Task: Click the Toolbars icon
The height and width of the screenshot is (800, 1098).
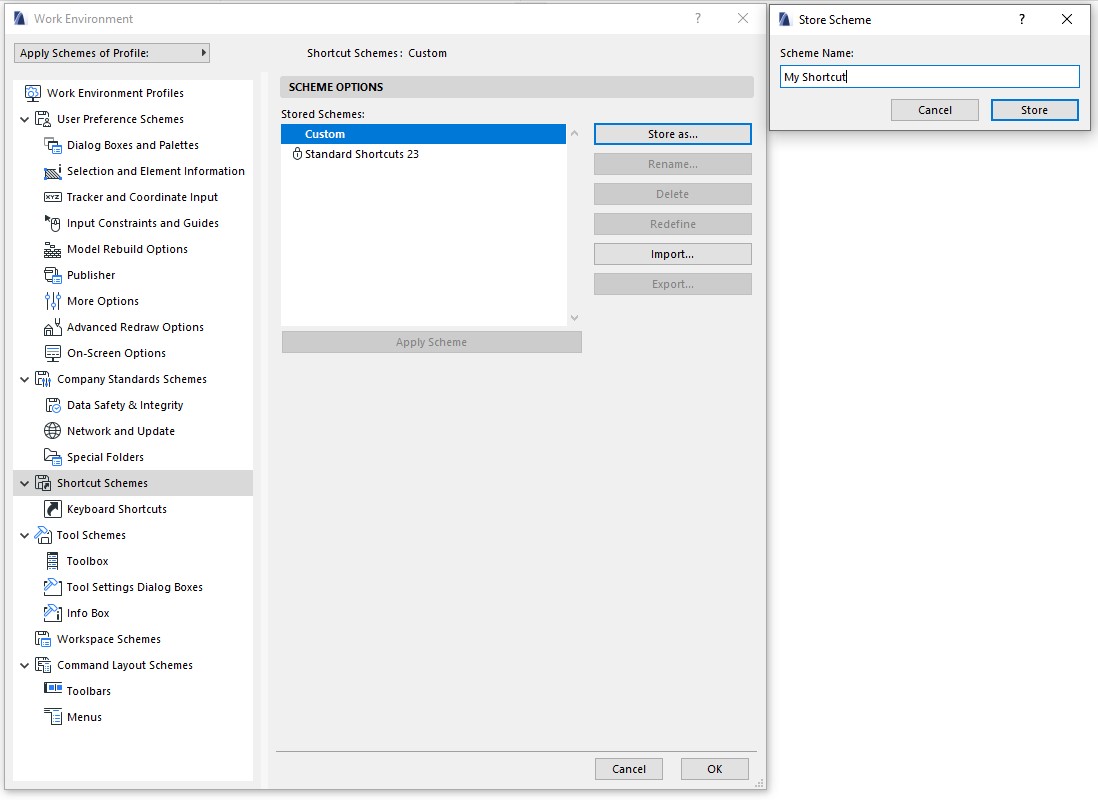Action: pyautogui.click(x=53, y=688)
